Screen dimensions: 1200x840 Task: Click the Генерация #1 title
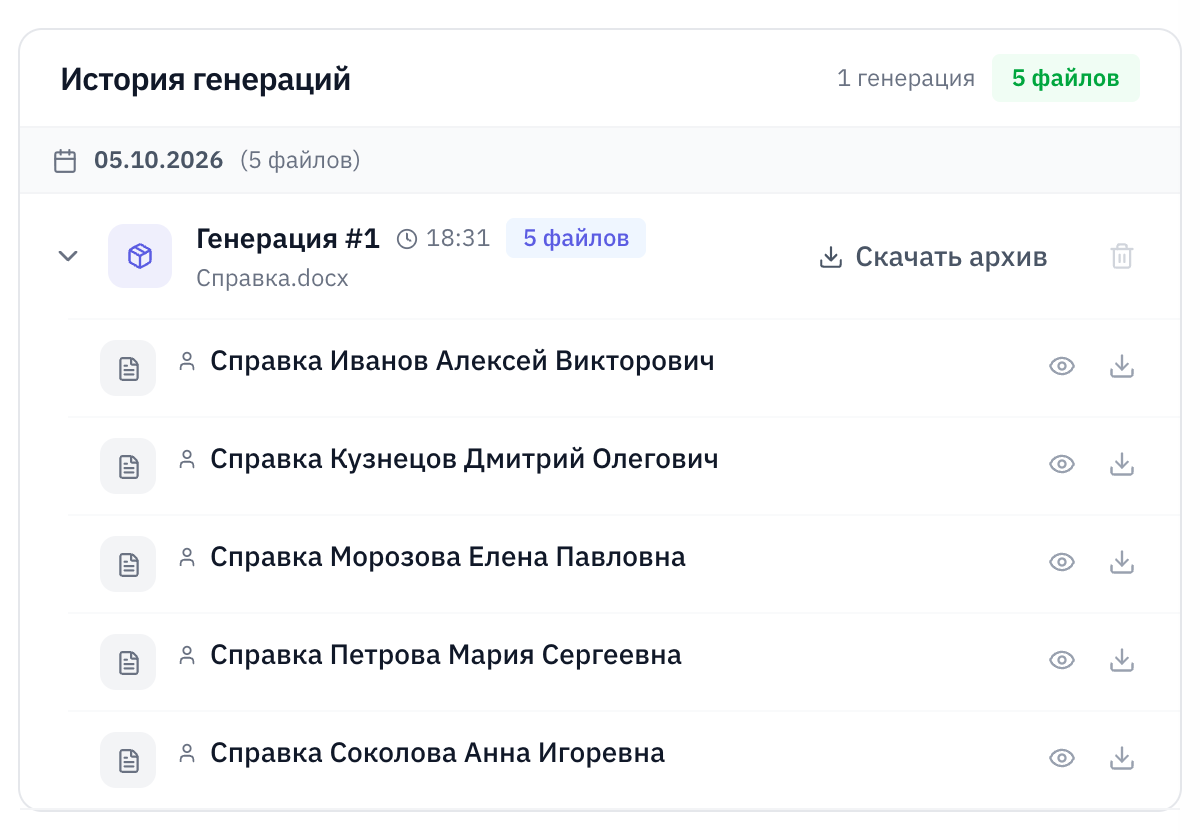coord(288,239)
